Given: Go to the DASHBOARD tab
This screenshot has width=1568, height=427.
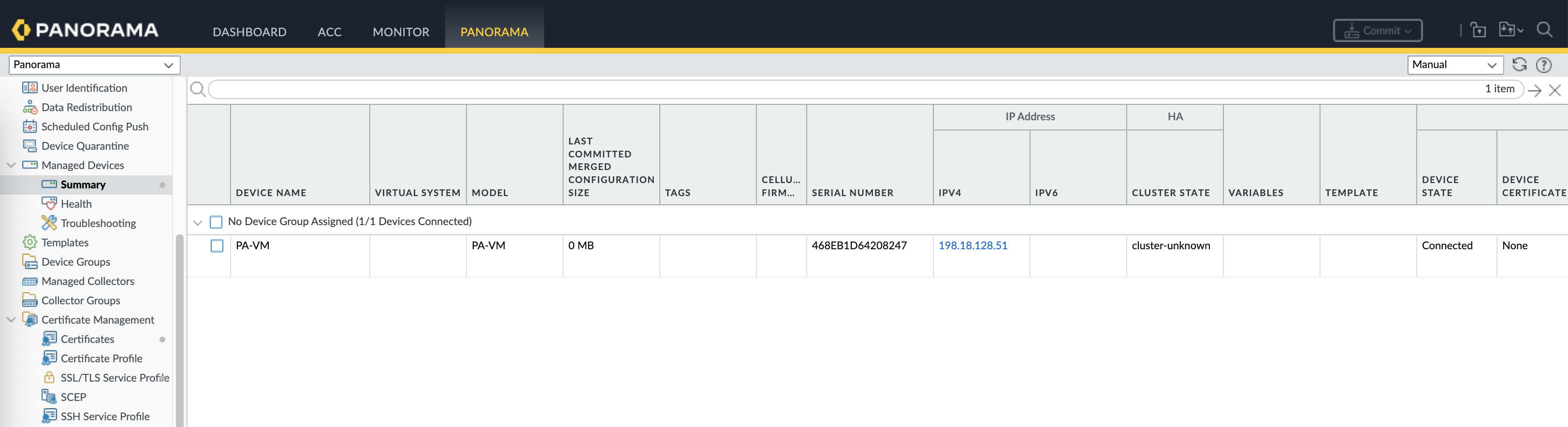Looking at the screenshot, I should tap(249, 31).
